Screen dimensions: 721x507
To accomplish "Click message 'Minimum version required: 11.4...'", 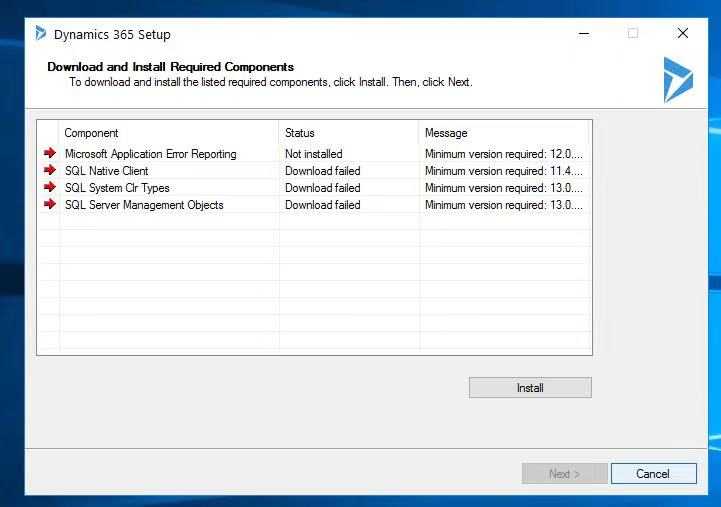I will 504,171.
